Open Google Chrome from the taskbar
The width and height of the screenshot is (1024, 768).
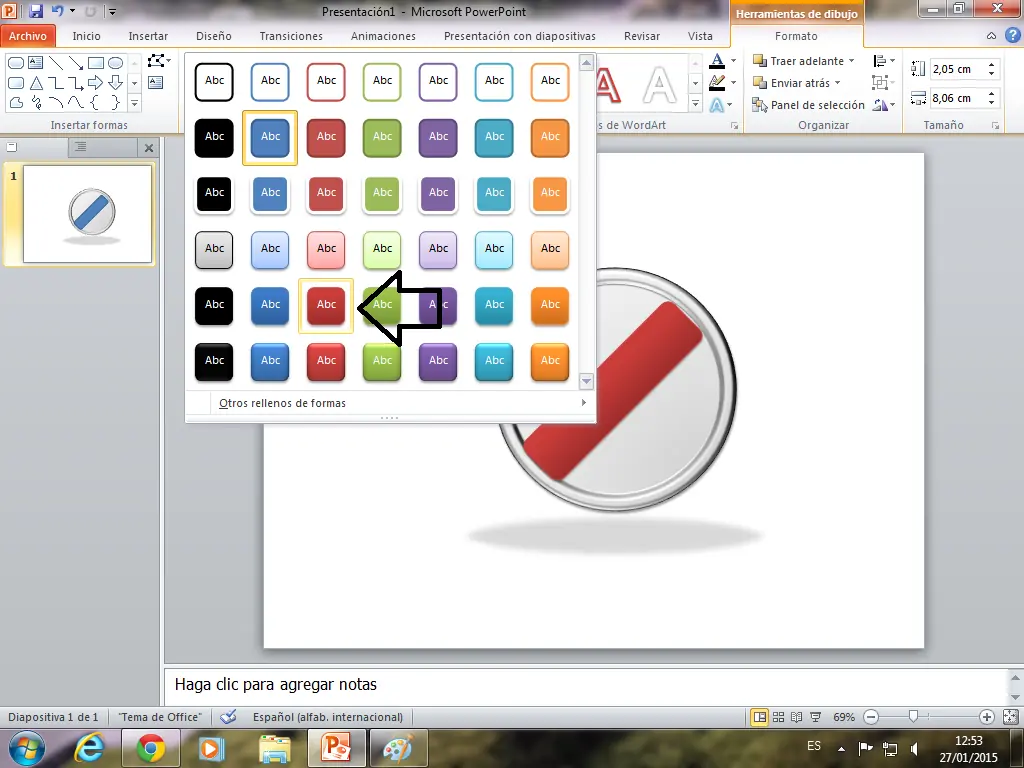pyautogui.click(x=151, y=748)
